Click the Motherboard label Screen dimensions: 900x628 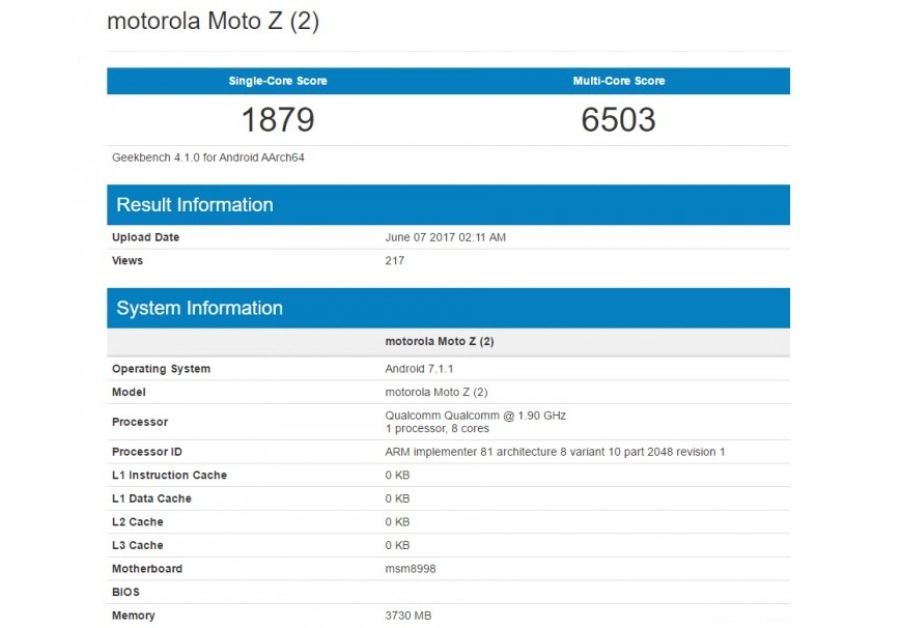pyautogui.click(x=147, y=569)
